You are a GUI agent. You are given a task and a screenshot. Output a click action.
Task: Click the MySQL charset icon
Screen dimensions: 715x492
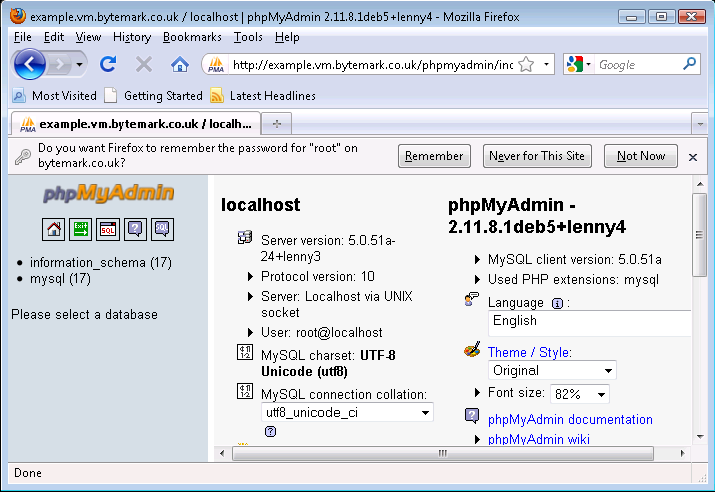coord(245,352)
